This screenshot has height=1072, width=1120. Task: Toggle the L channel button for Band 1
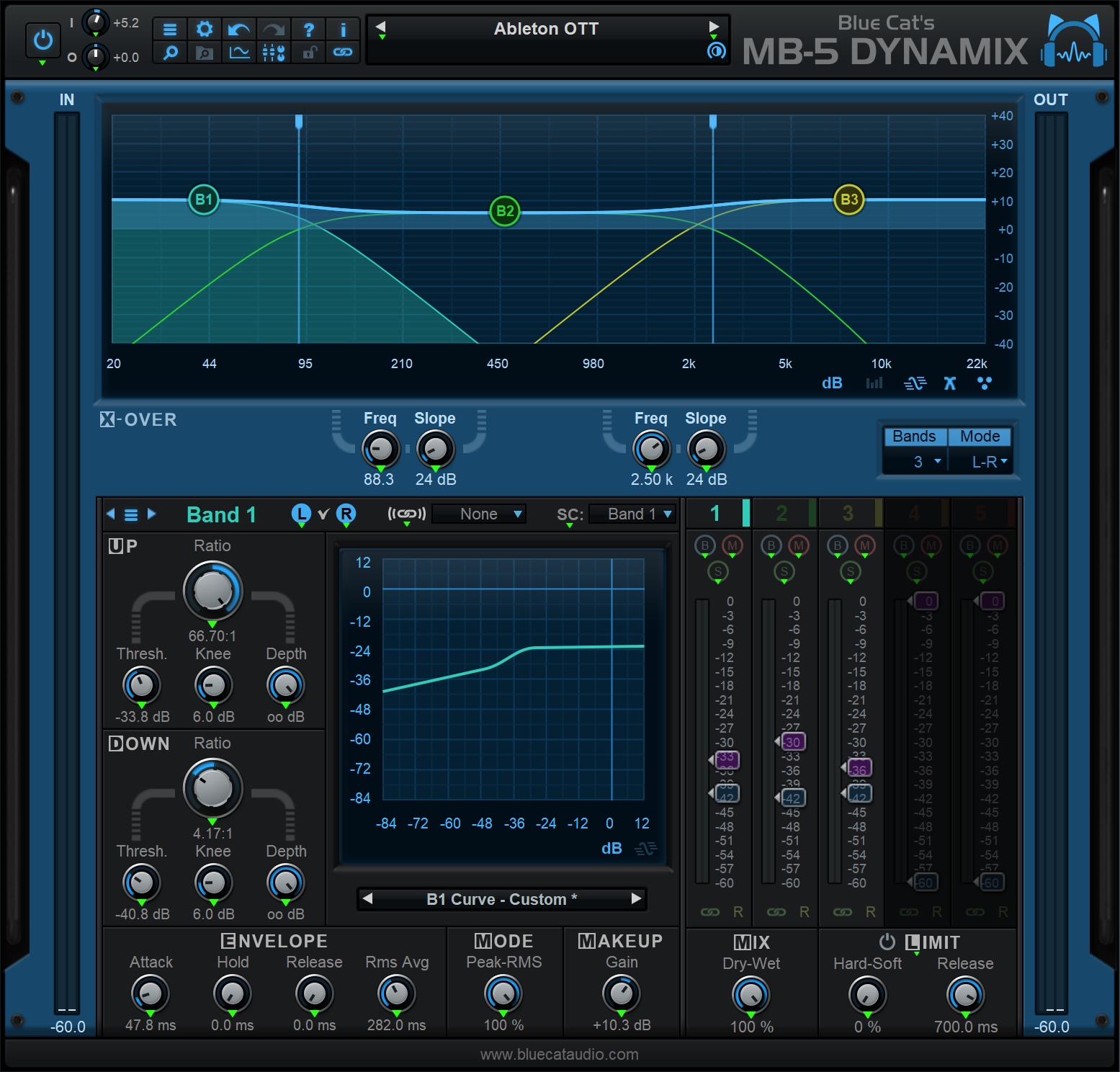[301, 514]
